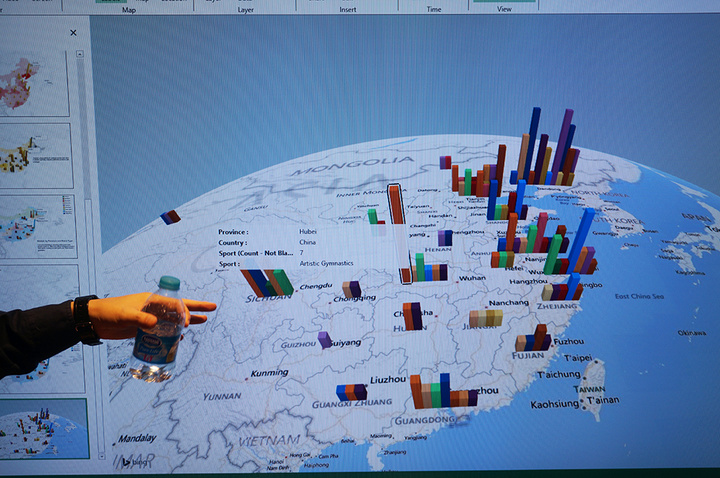Image resolution: width=720 pixels, height=478 pixels.
Task: Click the scroll-down arrow of the scene list
Action: tap(102, 456)
